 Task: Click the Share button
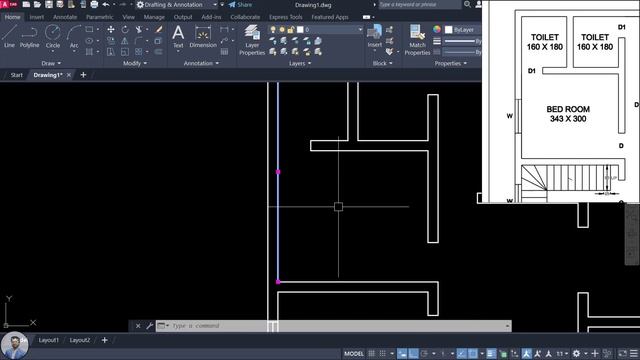(240, 5)
